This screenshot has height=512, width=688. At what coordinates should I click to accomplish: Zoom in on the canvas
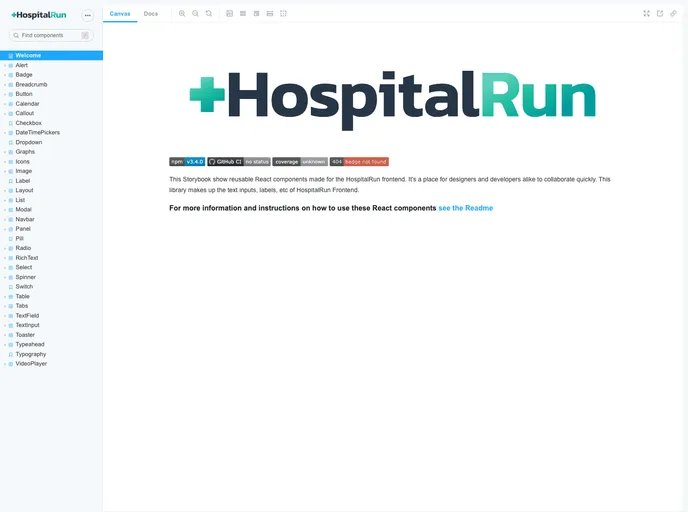182,14
